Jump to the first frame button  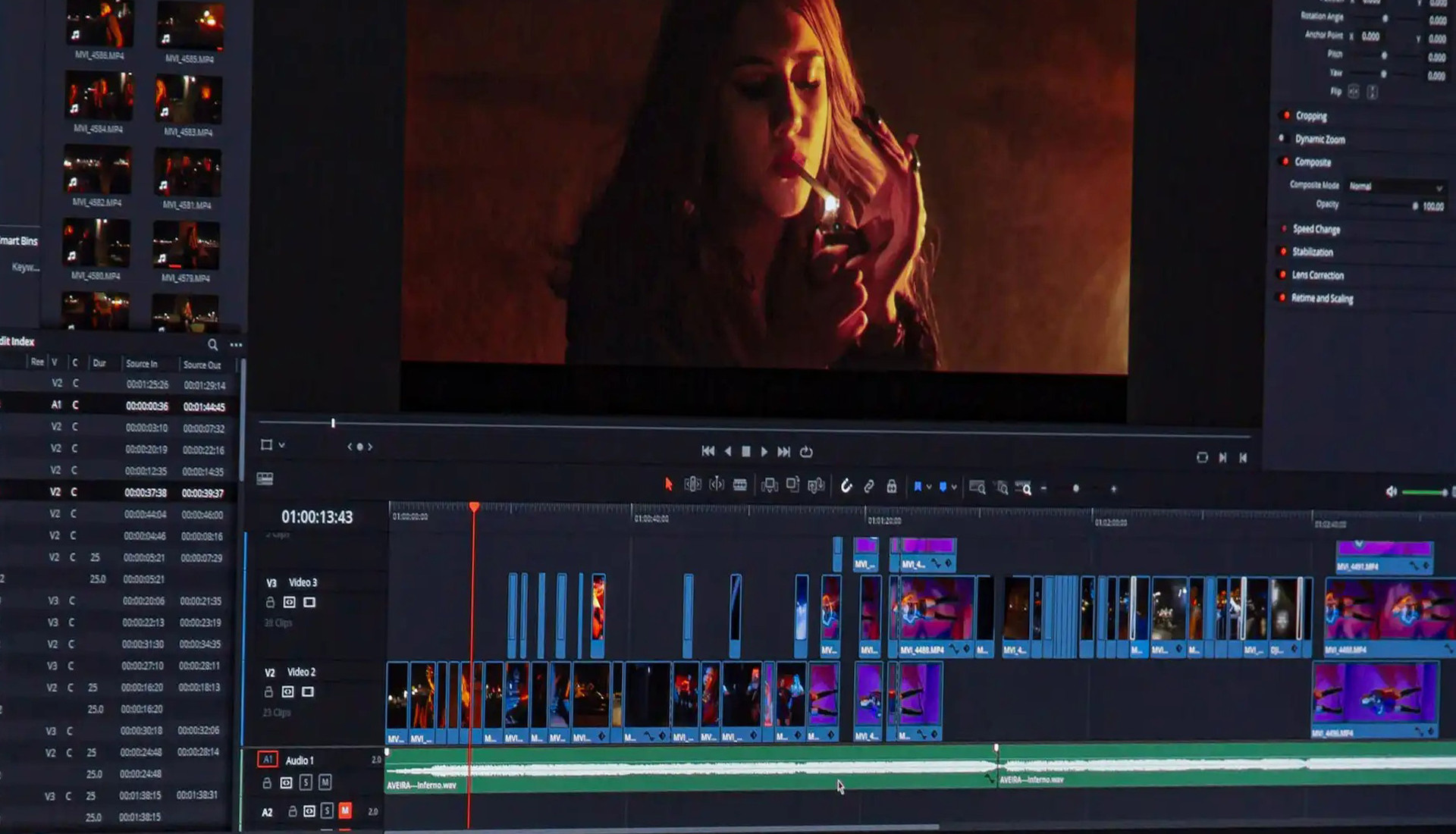point(708,451)
